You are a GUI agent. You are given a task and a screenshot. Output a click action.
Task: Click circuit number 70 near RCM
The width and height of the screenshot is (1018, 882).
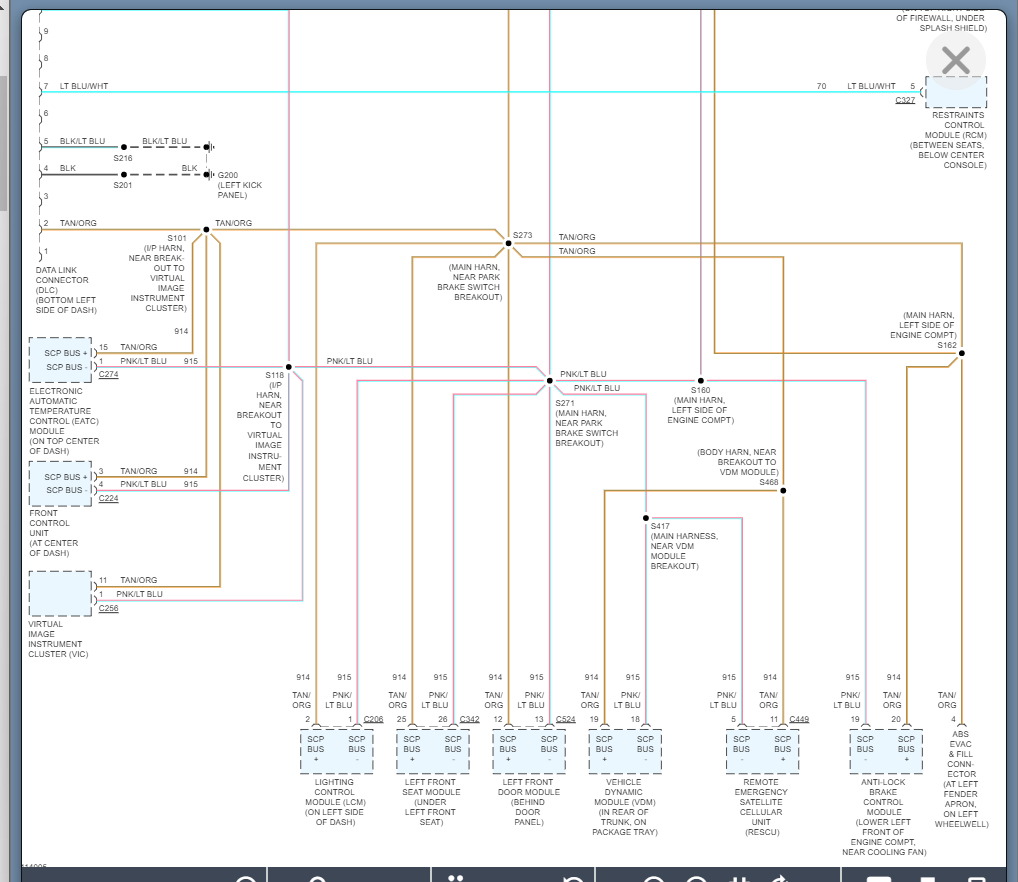coord(821,86)
